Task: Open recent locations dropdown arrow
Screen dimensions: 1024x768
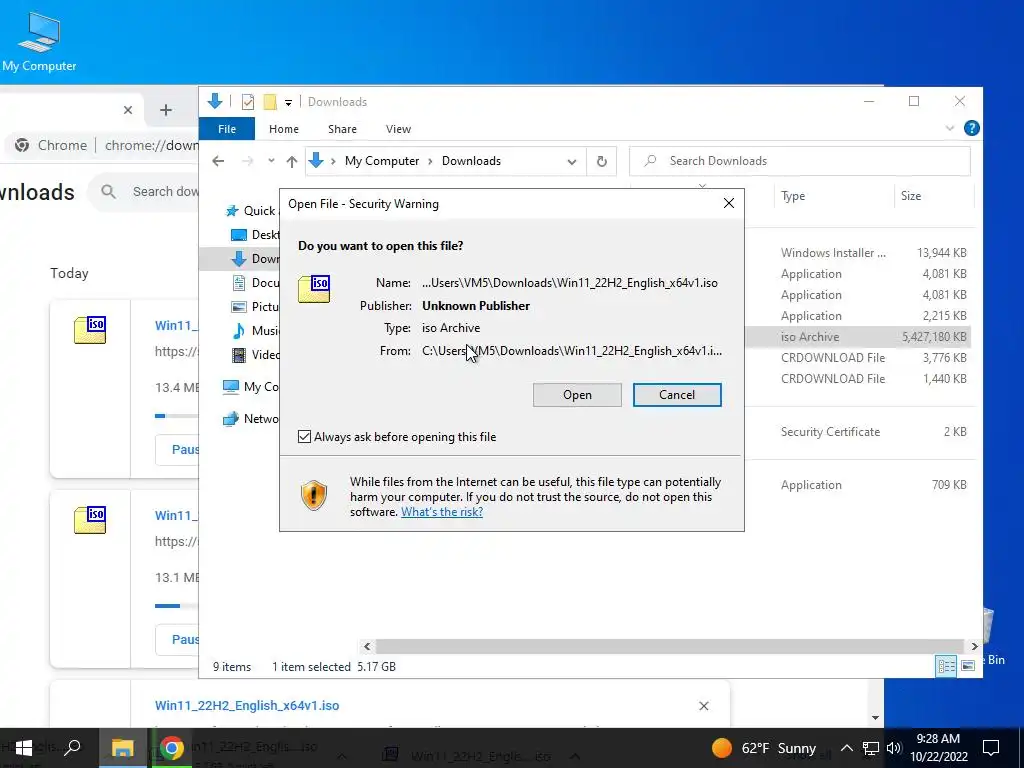Action: [x=271, y=161]
